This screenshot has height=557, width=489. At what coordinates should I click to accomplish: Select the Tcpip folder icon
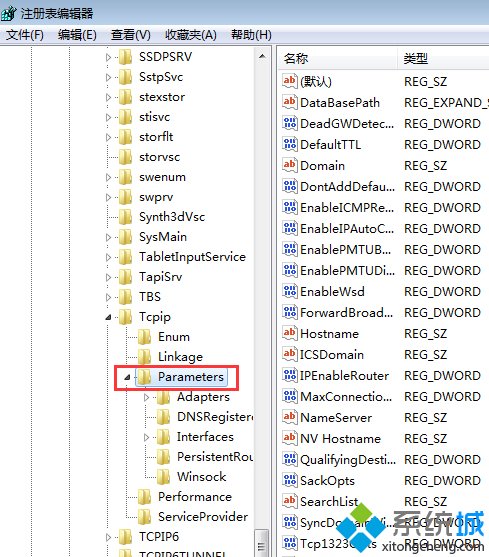point(125,317)
